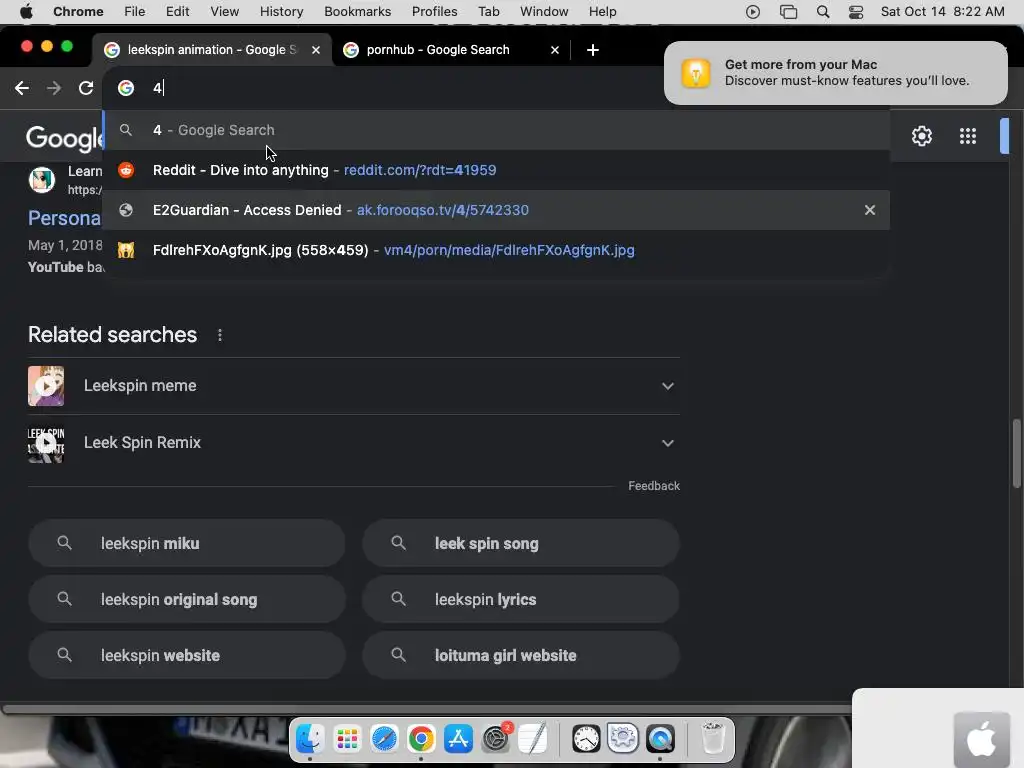1024x768 pixels.
Task: Open Control Center in menu bar
Action: pyautogui.click(x=856, y=12)
